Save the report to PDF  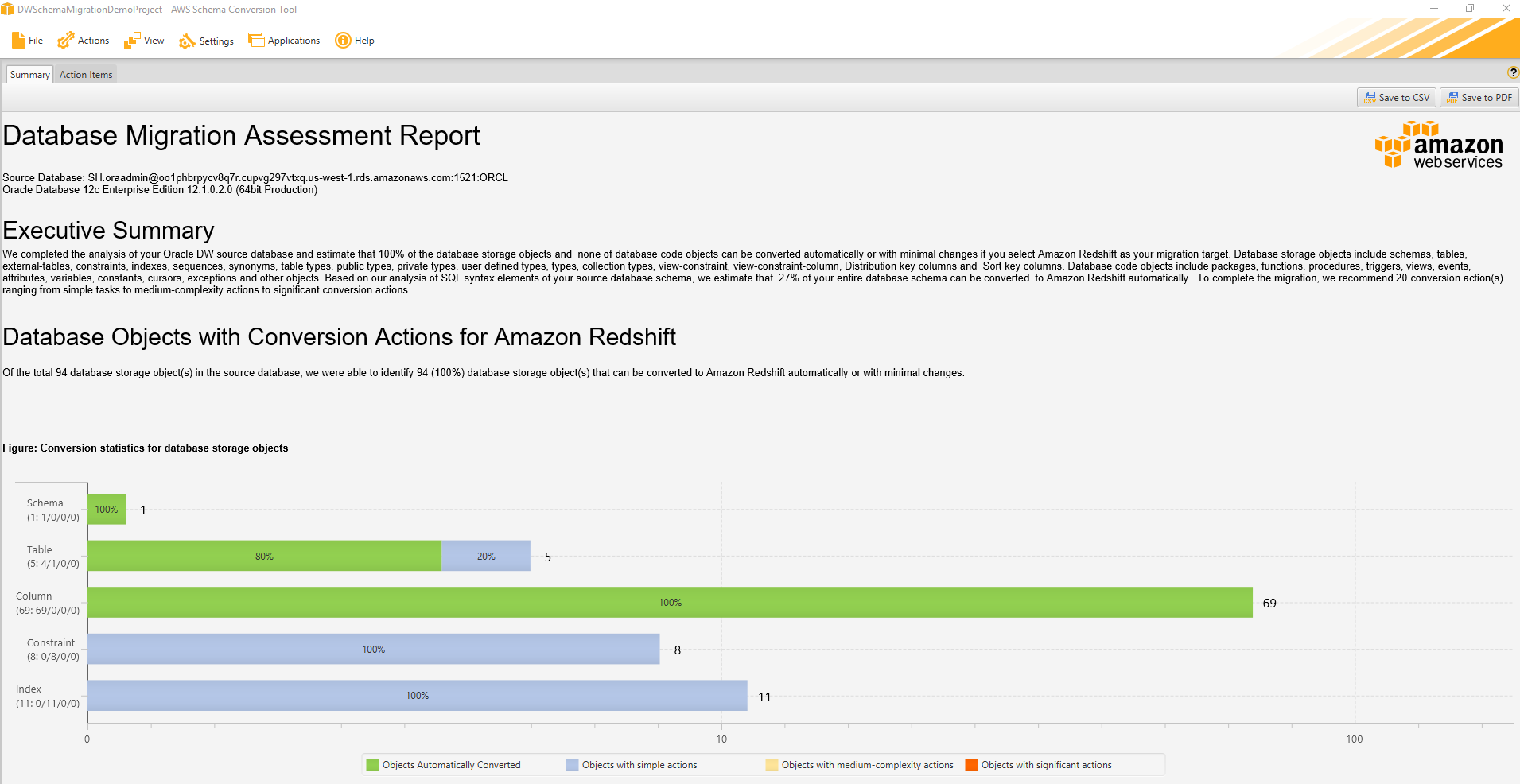tap(1479, 98)
